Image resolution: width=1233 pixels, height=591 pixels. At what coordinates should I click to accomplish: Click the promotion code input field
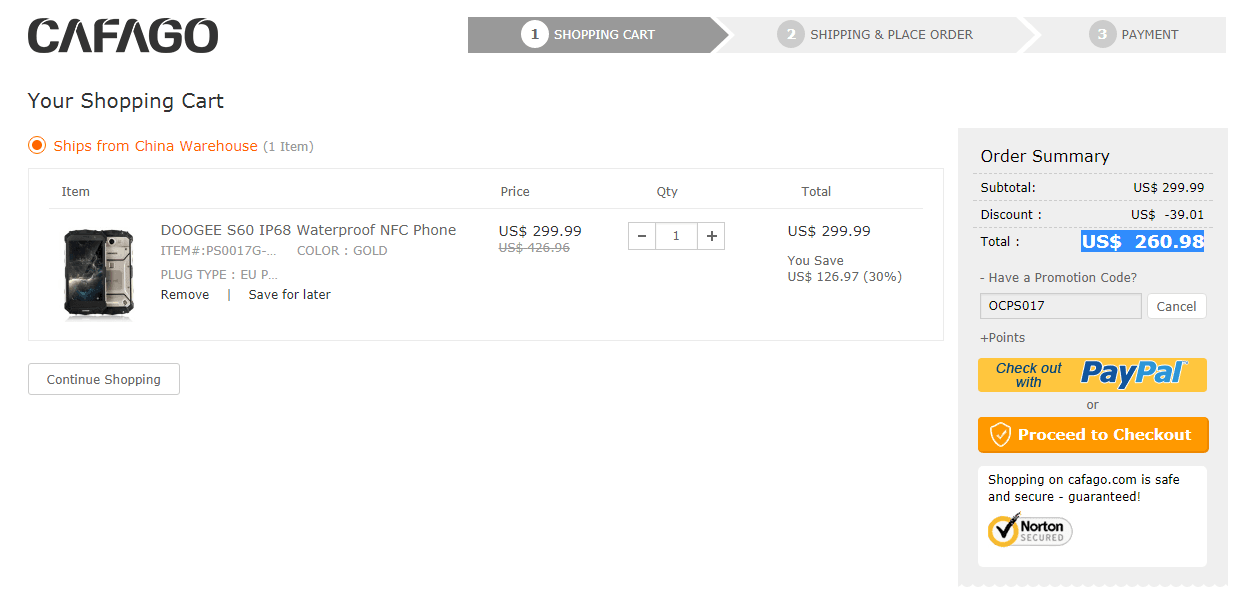click(1060, 306)
